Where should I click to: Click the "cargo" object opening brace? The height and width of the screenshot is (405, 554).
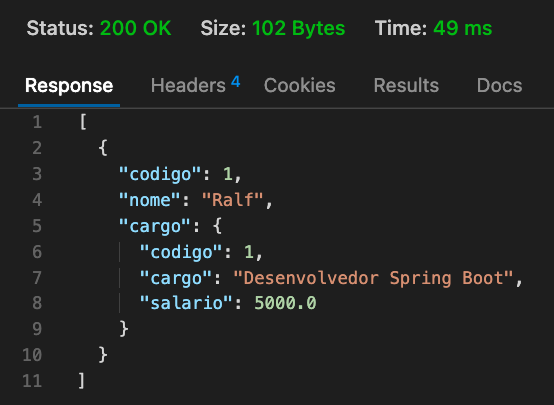[218, 226]
